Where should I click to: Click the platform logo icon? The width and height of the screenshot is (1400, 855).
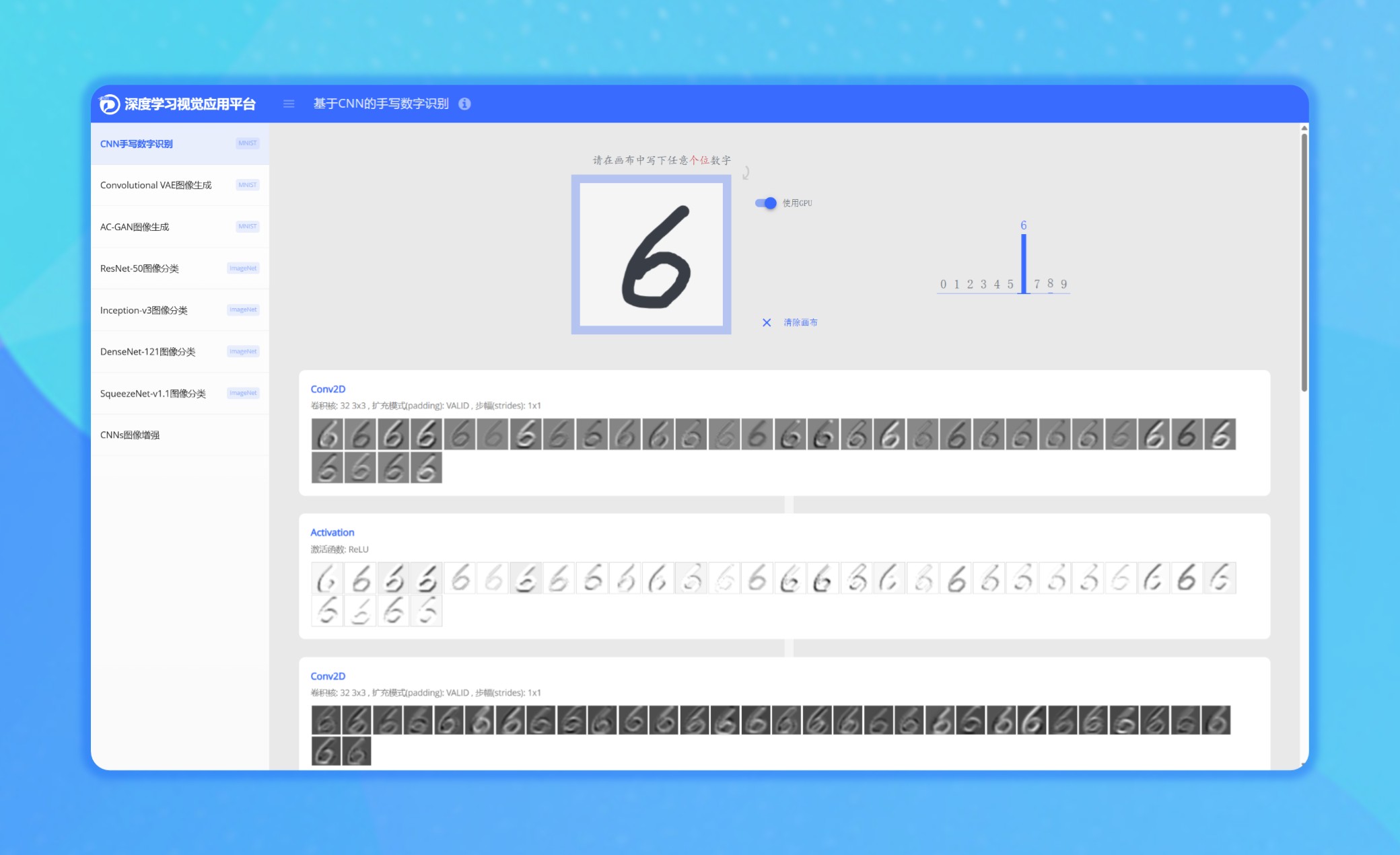point(109,104)
